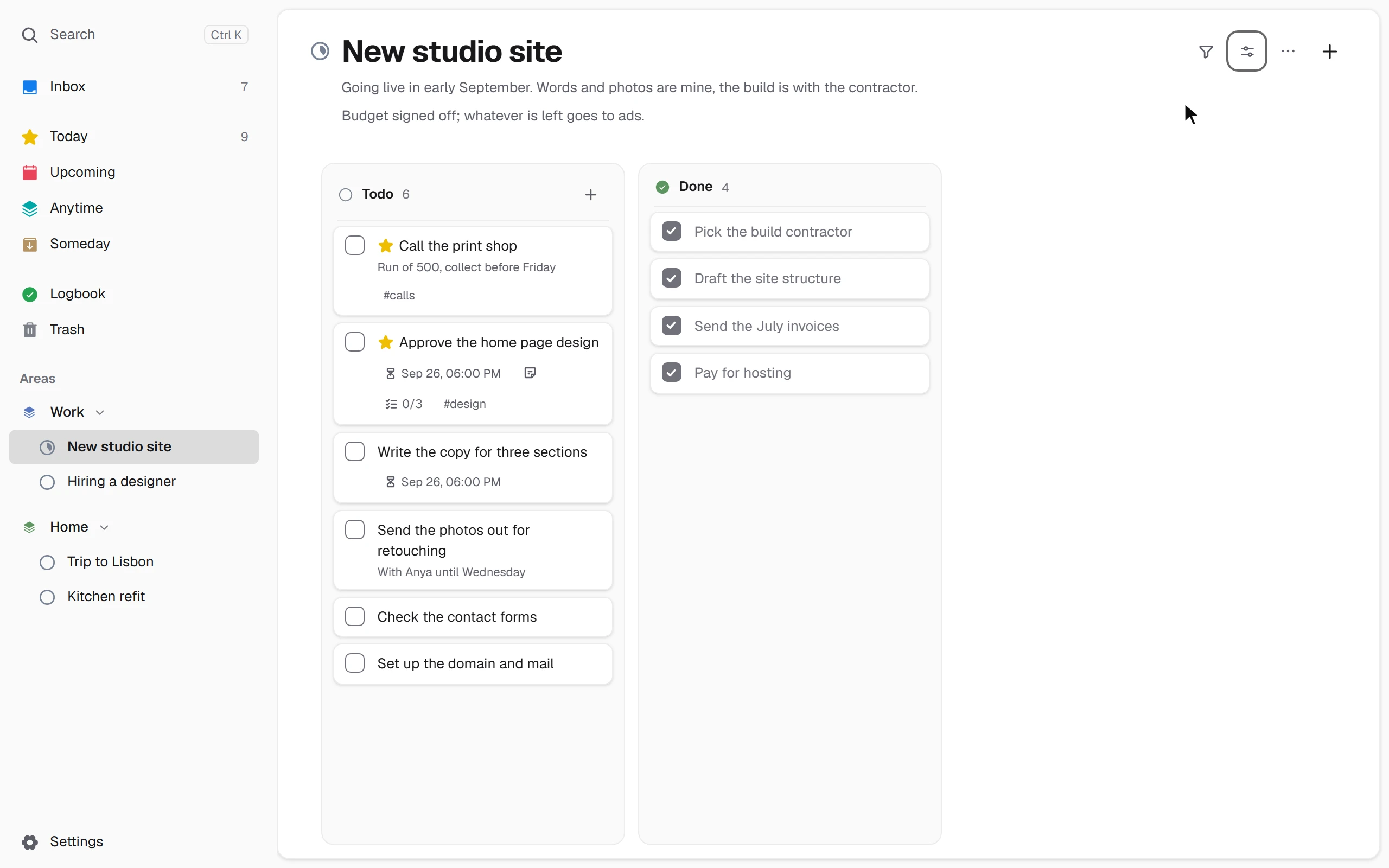Open the Kitchen refit project
This screenshot has width=1389, height=868.
(x=133, y=596)
